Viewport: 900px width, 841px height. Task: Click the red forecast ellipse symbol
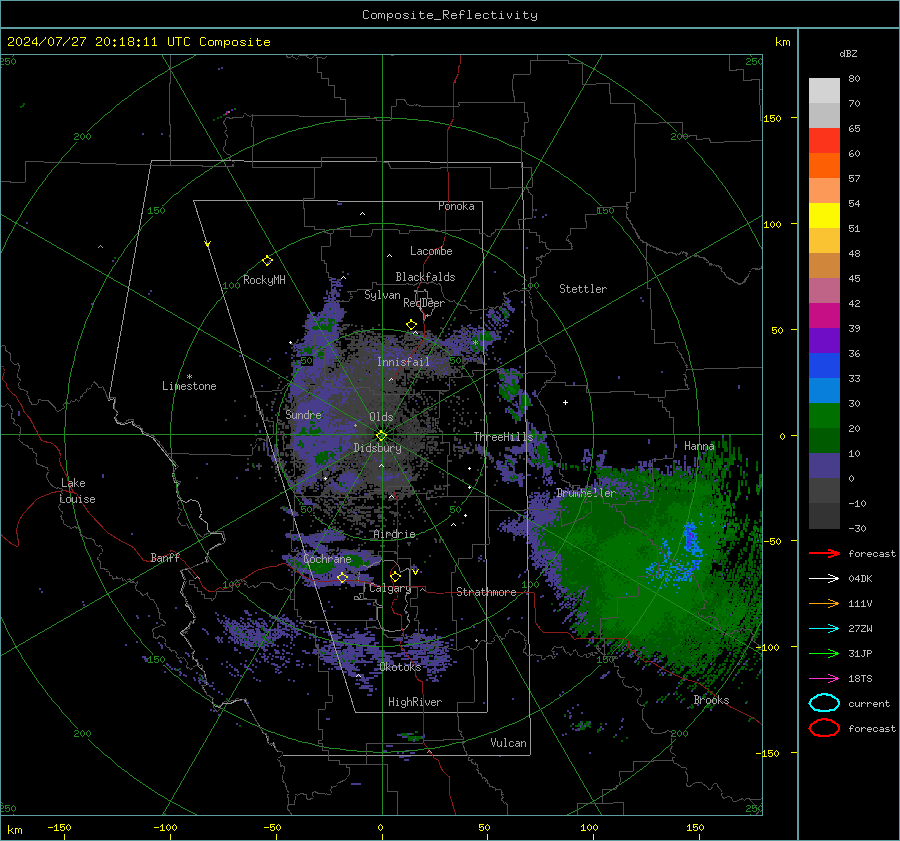point(824,728)
